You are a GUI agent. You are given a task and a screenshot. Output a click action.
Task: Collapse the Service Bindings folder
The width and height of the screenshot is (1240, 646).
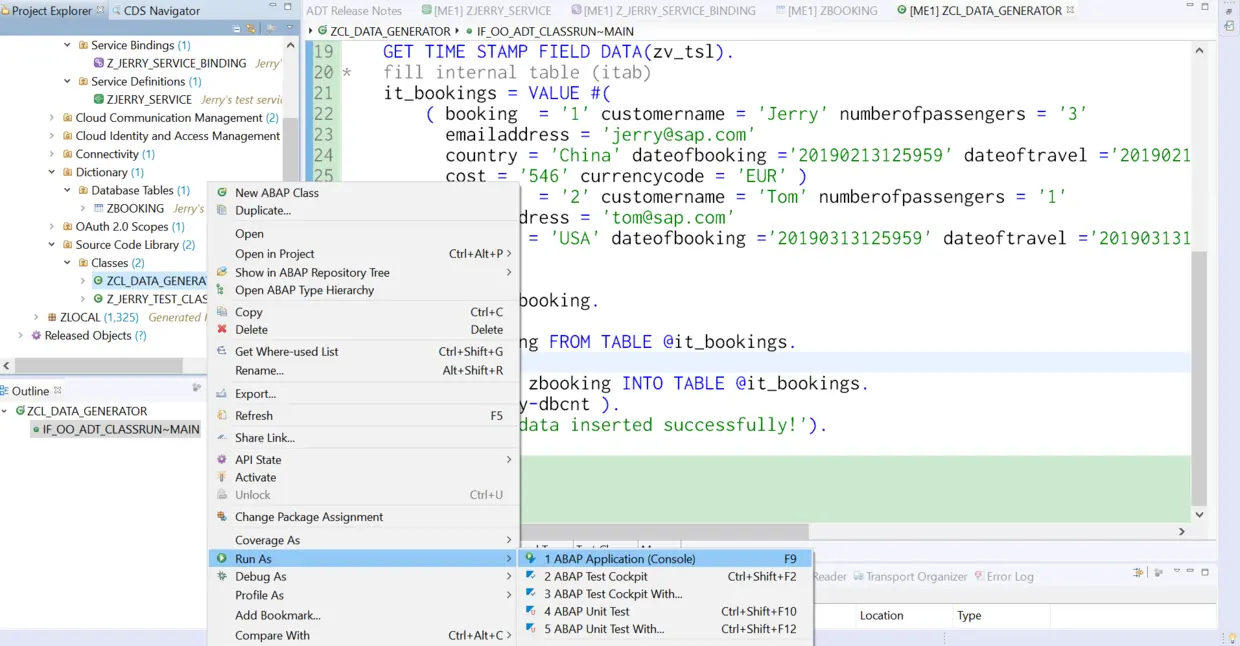[x=68, y=45]
